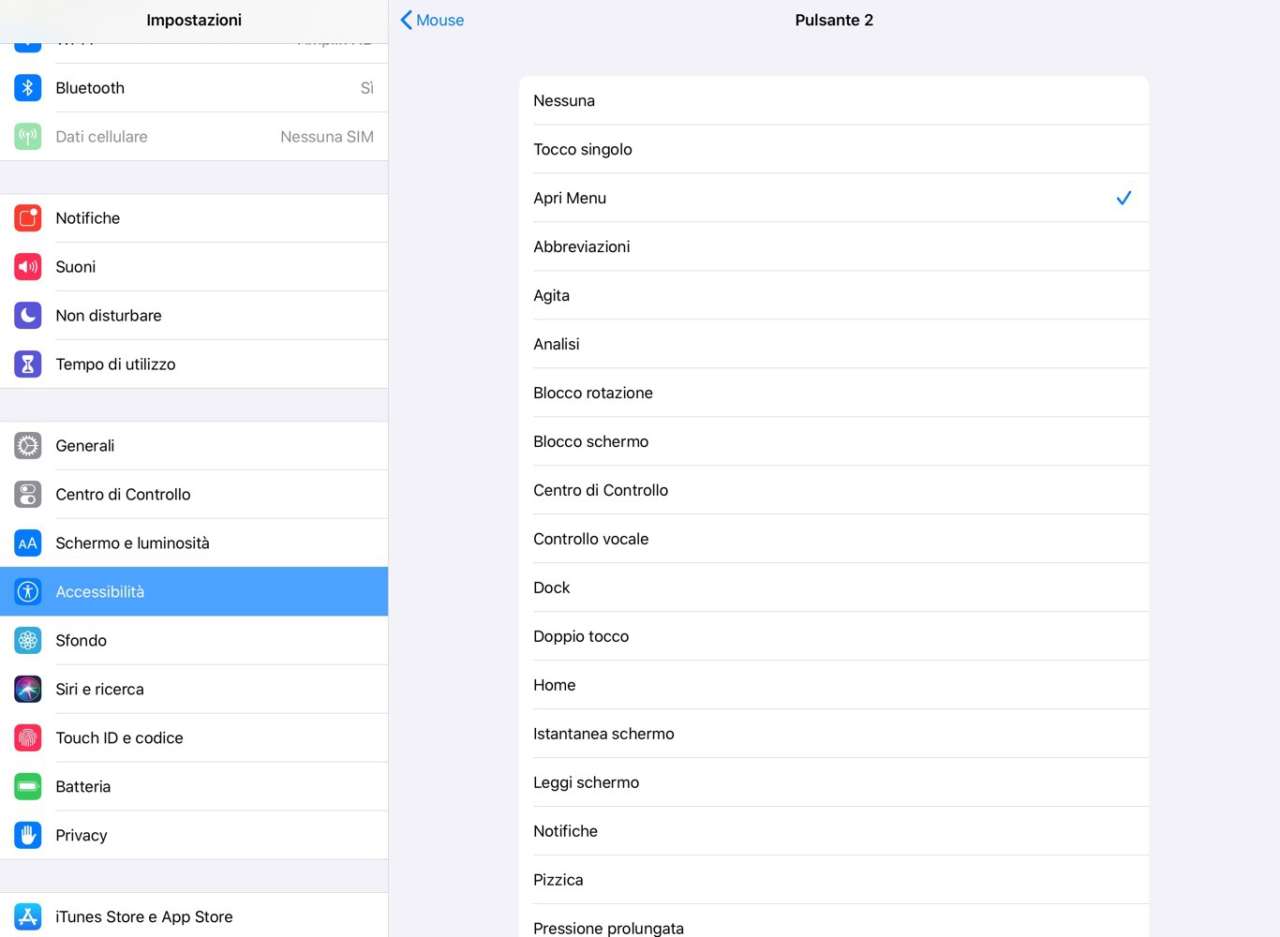Screen dimensions: 1280x937
Task: Tap the Sfondo flower icon
Action: coord(28,640)
